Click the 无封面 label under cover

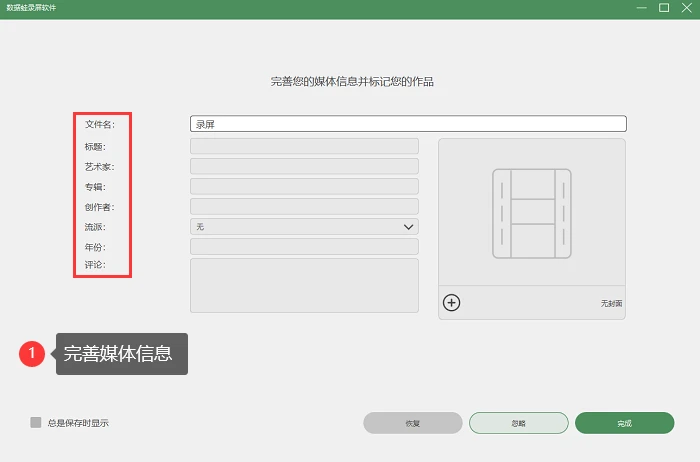(611, 304)
